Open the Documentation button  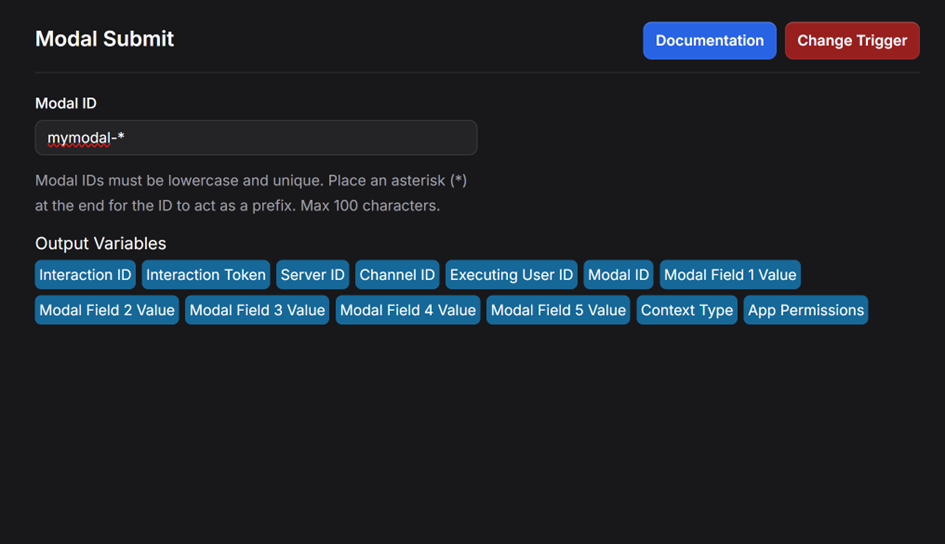pyautogui.click(x=709, y=40)
